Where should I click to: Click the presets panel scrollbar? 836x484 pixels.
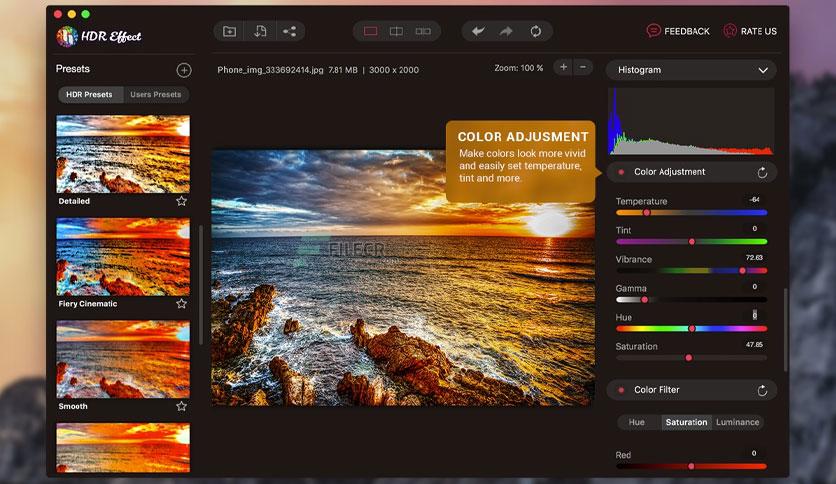(x=200, y=285)
